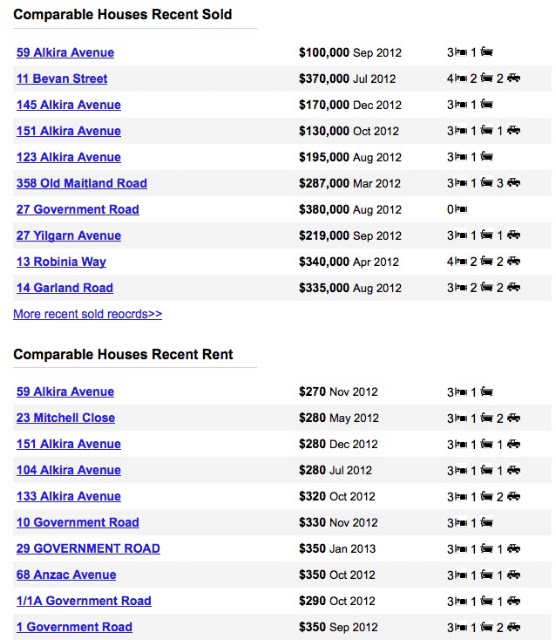Open 23 Mitchell Close rental listing
Viewport: 556px width, 640px height.
pyautogui.click(x=65, y=418)
